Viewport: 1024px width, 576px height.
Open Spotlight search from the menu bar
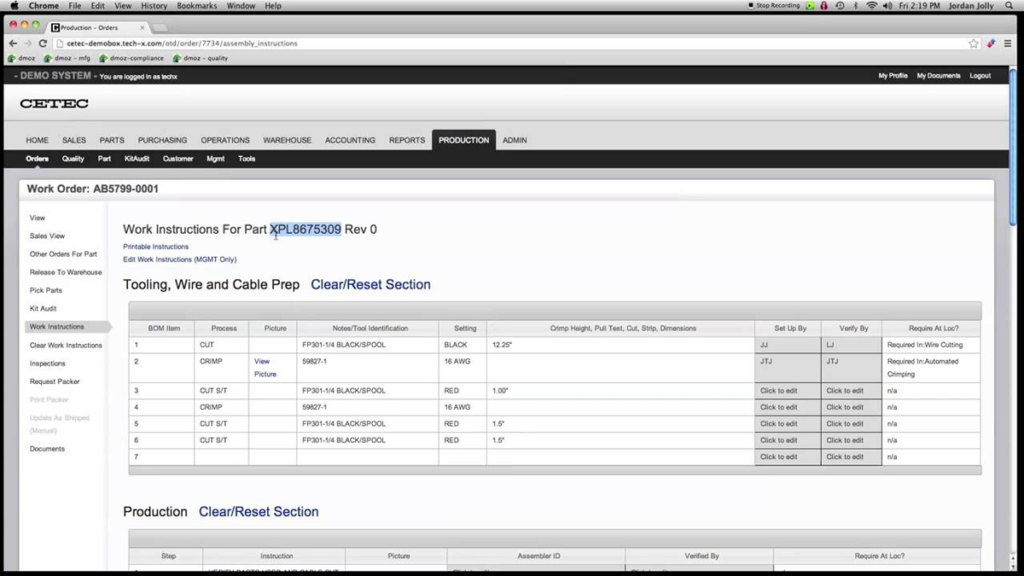1010,5
